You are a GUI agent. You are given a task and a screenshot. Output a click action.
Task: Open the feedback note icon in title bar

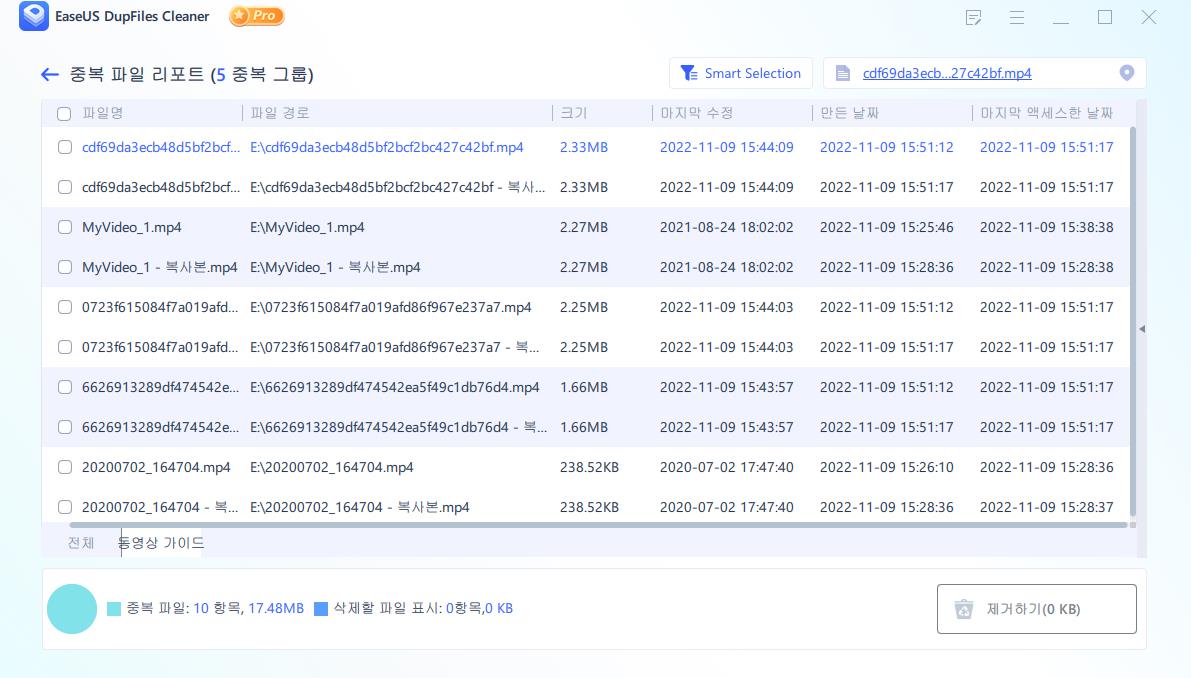point(973,18)
